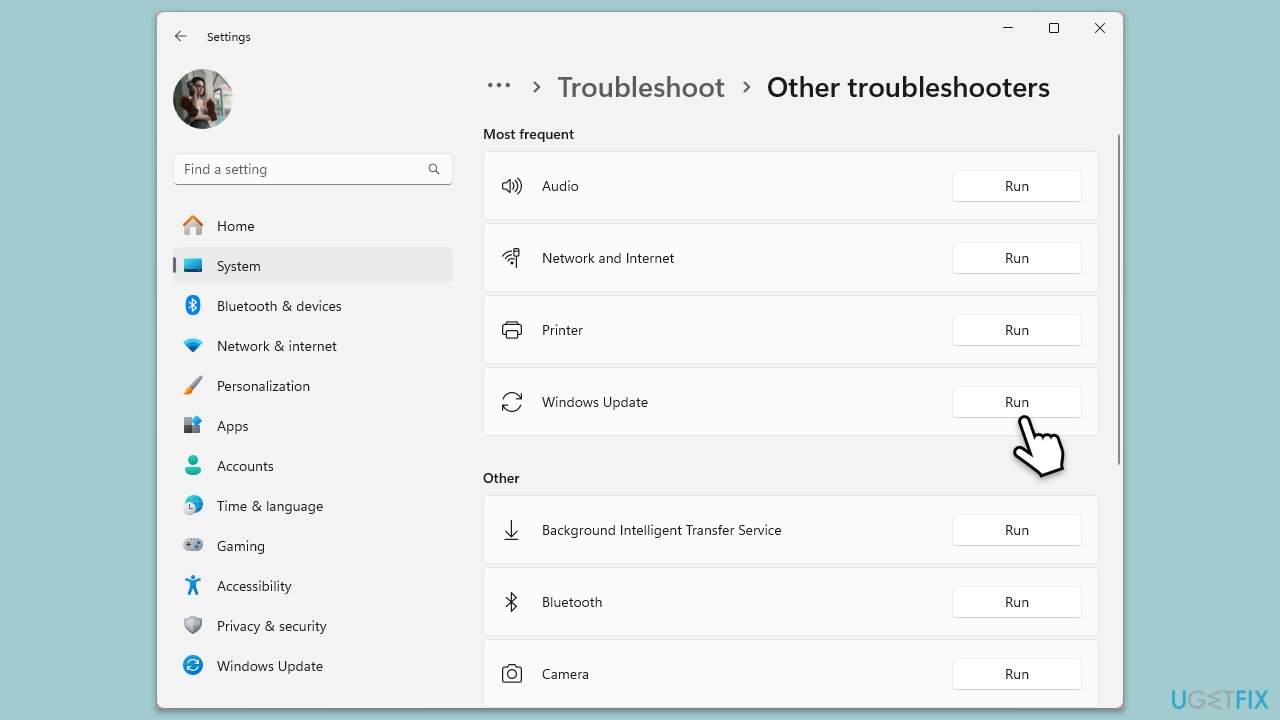
Task: Click the search magnifier icon
Action: click(x=434, y=169)
